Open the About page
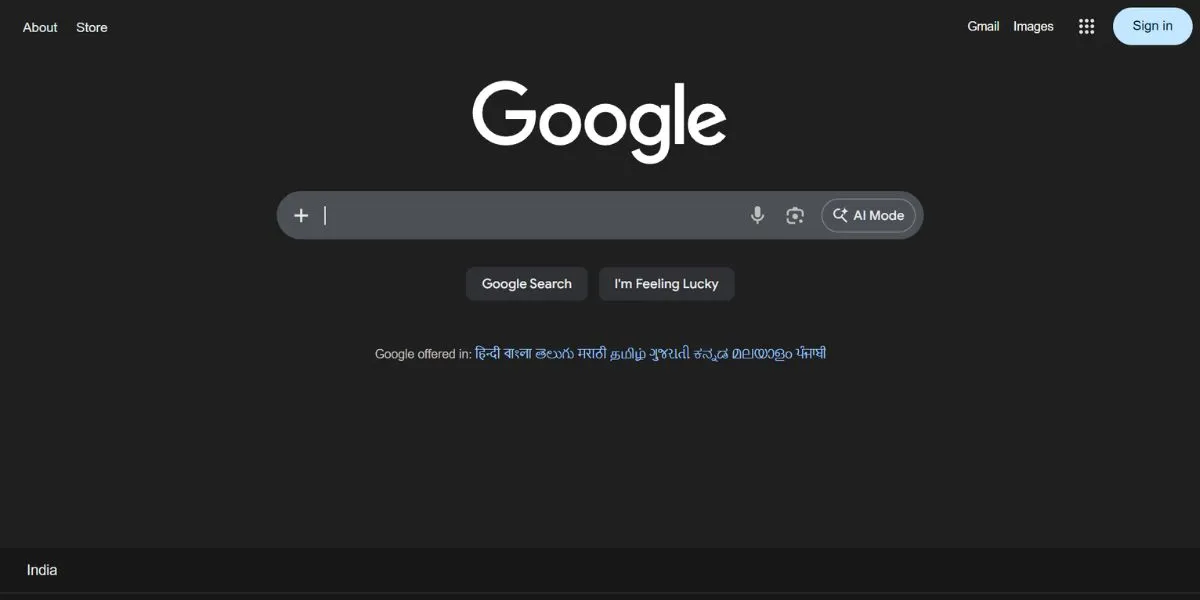 [x=39, y=27]
